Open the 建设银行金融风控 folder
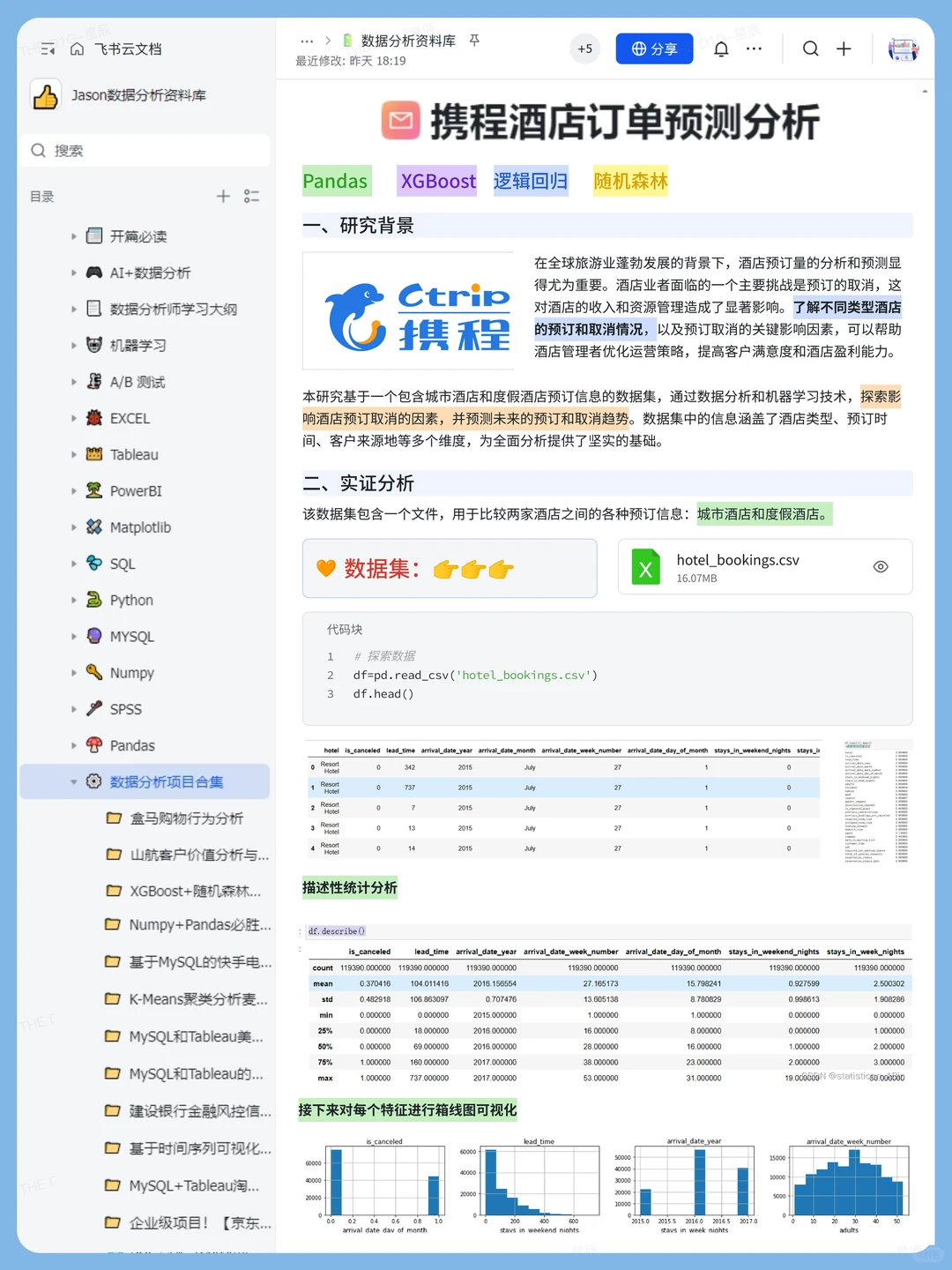 pos(188,1111)
